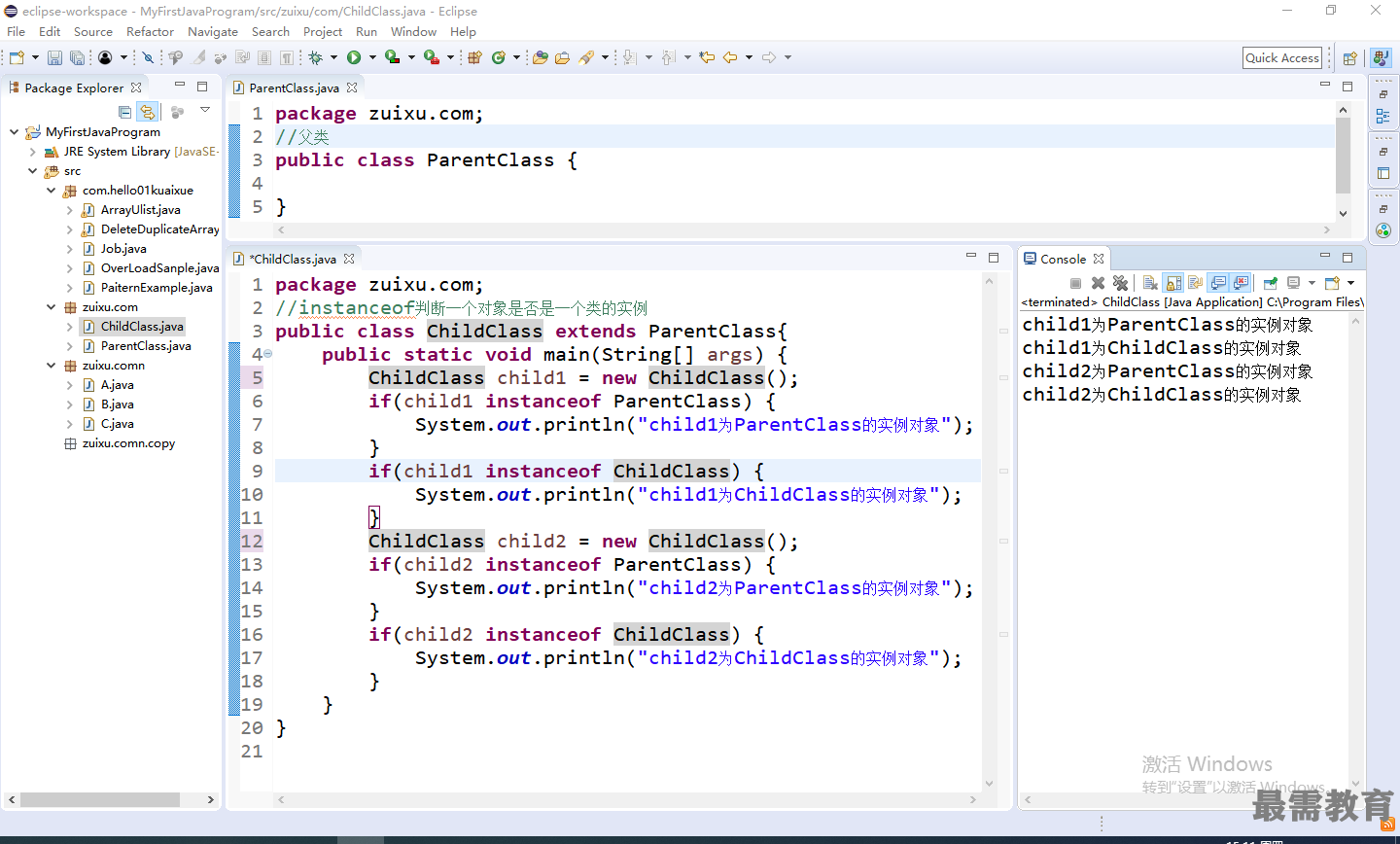This screenshot has width=1400, height=844.
Task: Click the Open Perspective icon
Action: tap(1349, 58)
